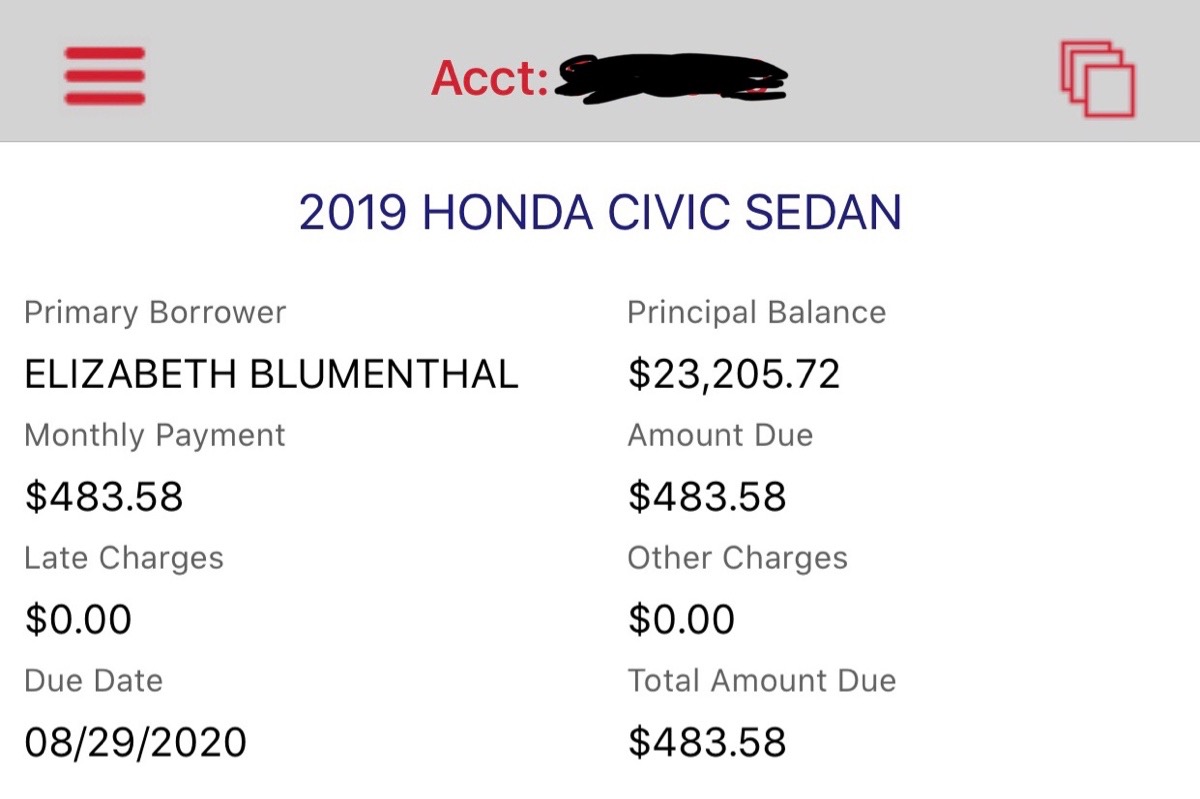The height and width of the screenshot is (799, 1200).
Task: Tap the Late Charges label
Action: 124,558
